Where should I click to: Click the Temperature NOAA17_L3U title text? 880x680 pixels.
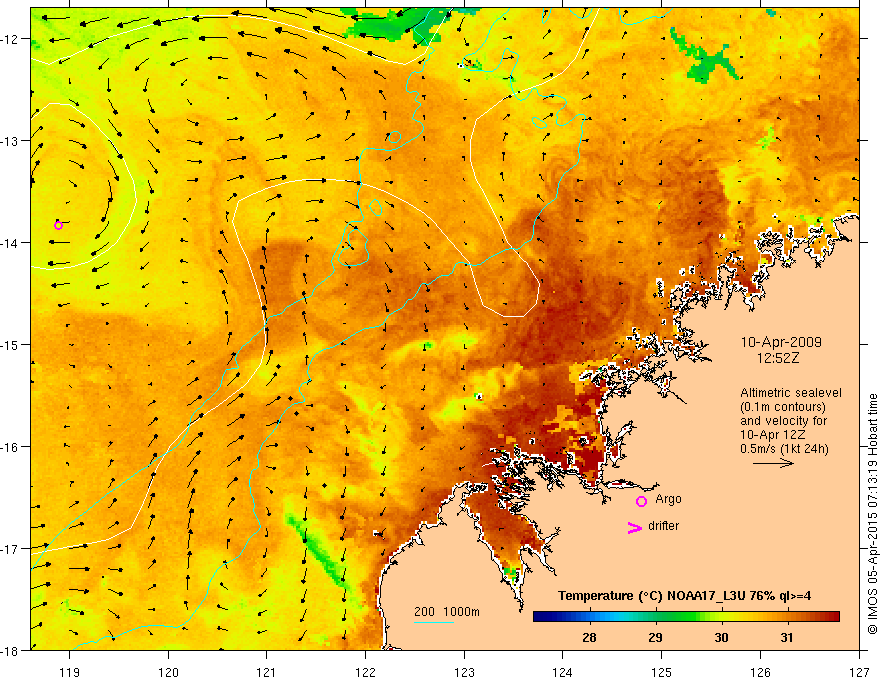pos(684,596)
